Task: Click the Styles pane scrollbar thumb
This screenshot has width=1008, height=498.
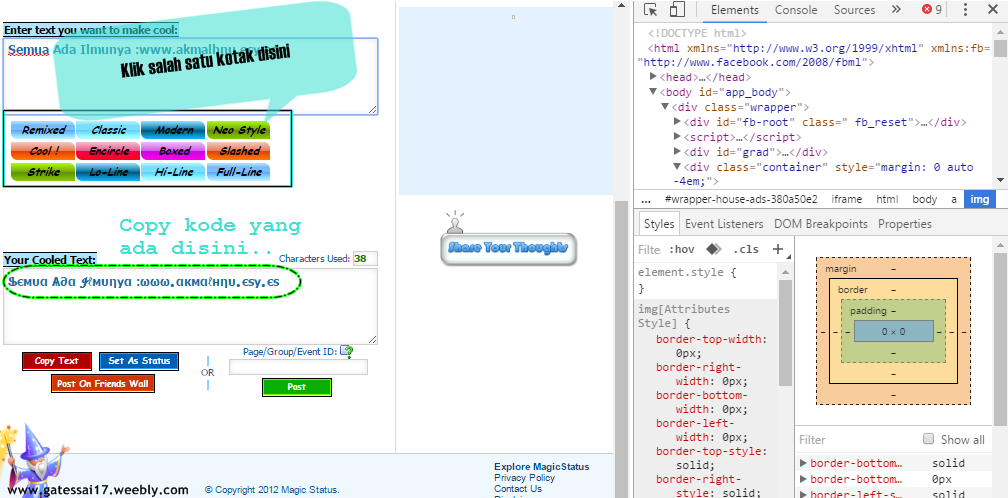Action: pyautogui.click(x=785, y=333)
